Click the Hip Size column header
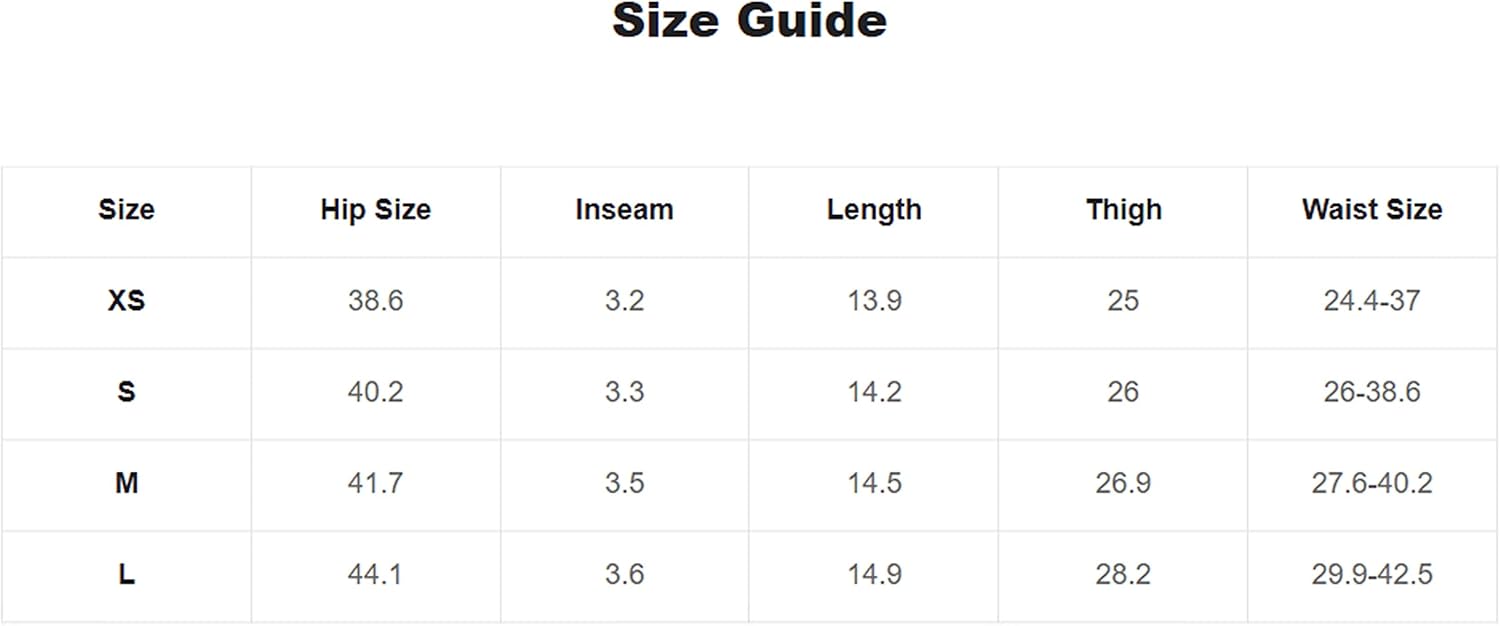This screenshot has width=1500, height=626. tap(375, 210)
